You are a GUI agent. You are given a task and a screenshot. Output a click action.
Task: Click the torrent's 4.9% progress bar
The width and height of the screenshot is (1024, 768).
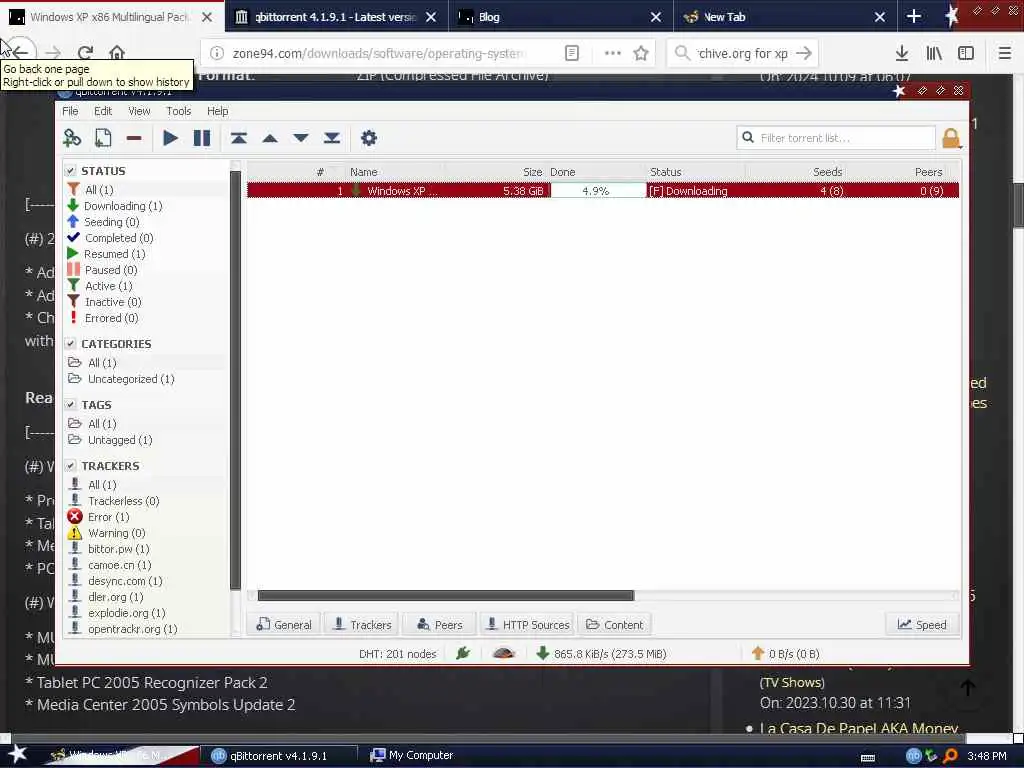pos(598,191)
